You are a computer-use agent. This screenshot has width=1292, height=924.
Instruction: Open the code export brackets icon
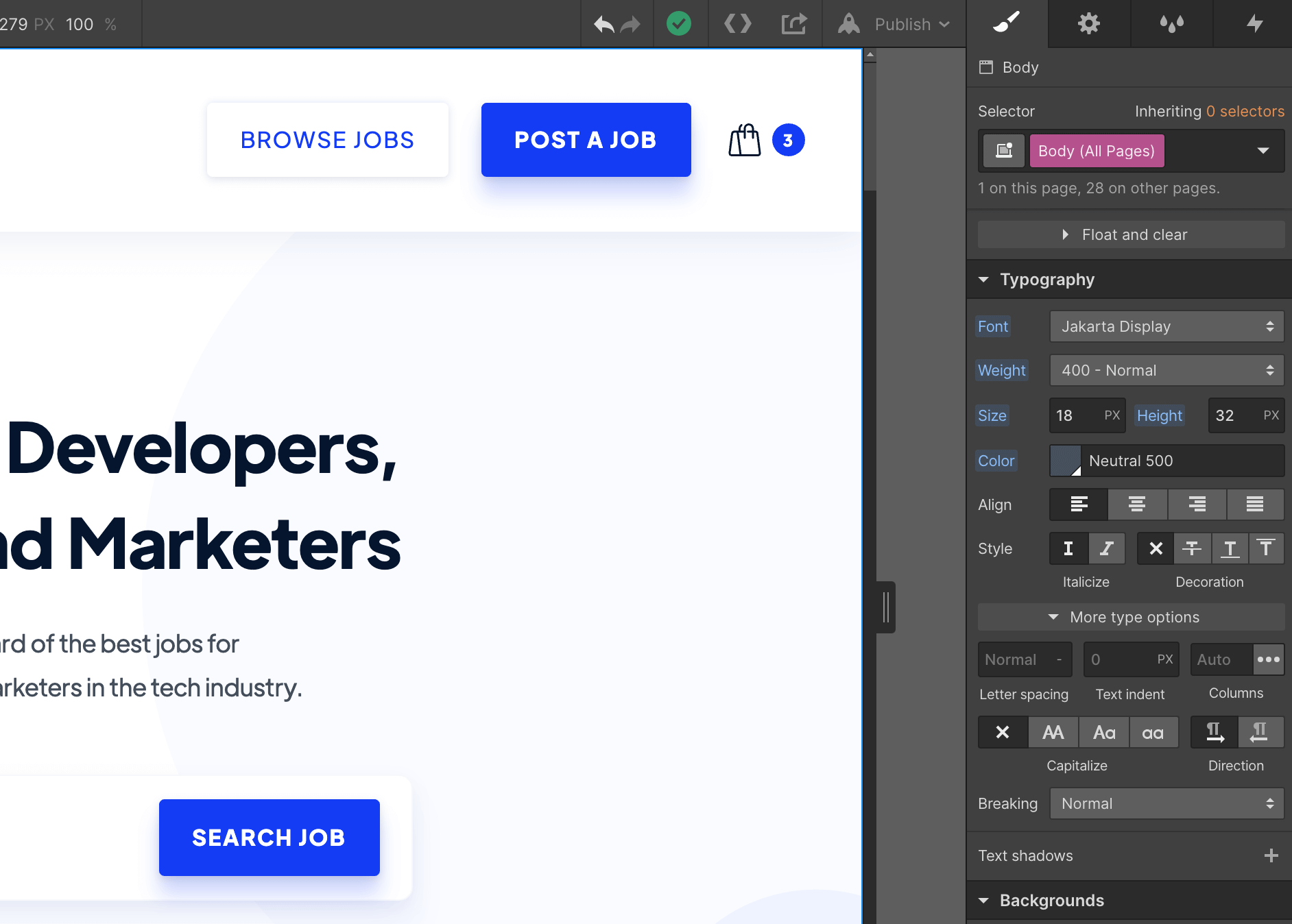pyautogui.click(x=738, y=24)
